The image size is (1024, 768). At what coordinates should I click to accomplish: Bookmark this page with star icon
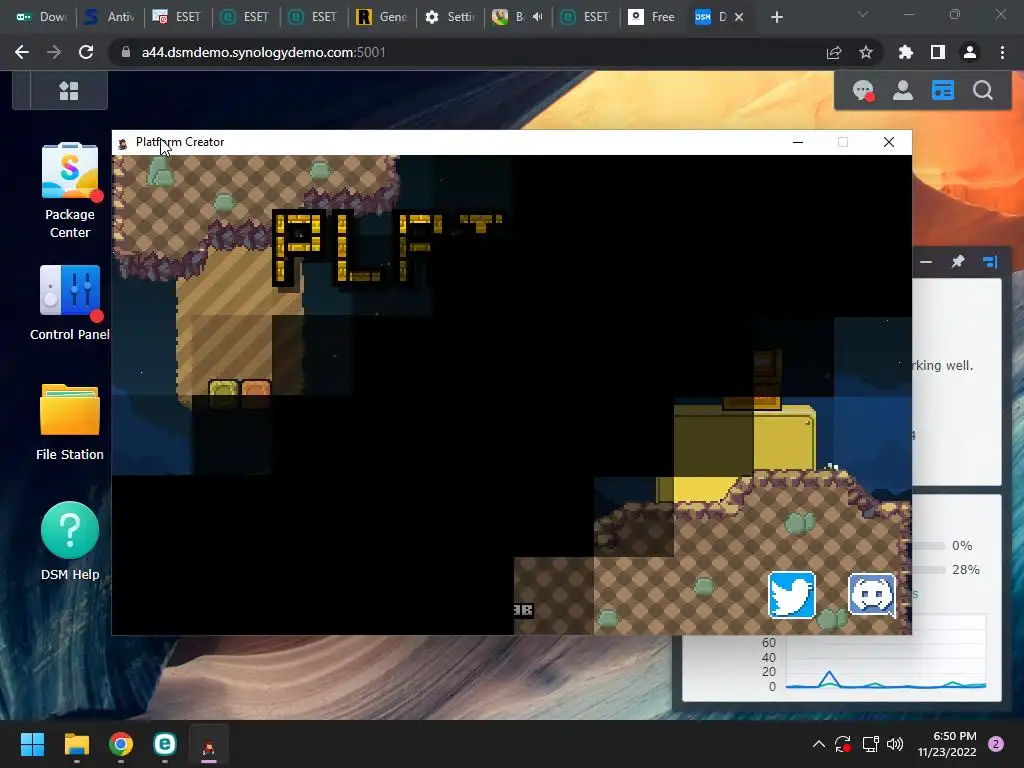coord(866,52)
